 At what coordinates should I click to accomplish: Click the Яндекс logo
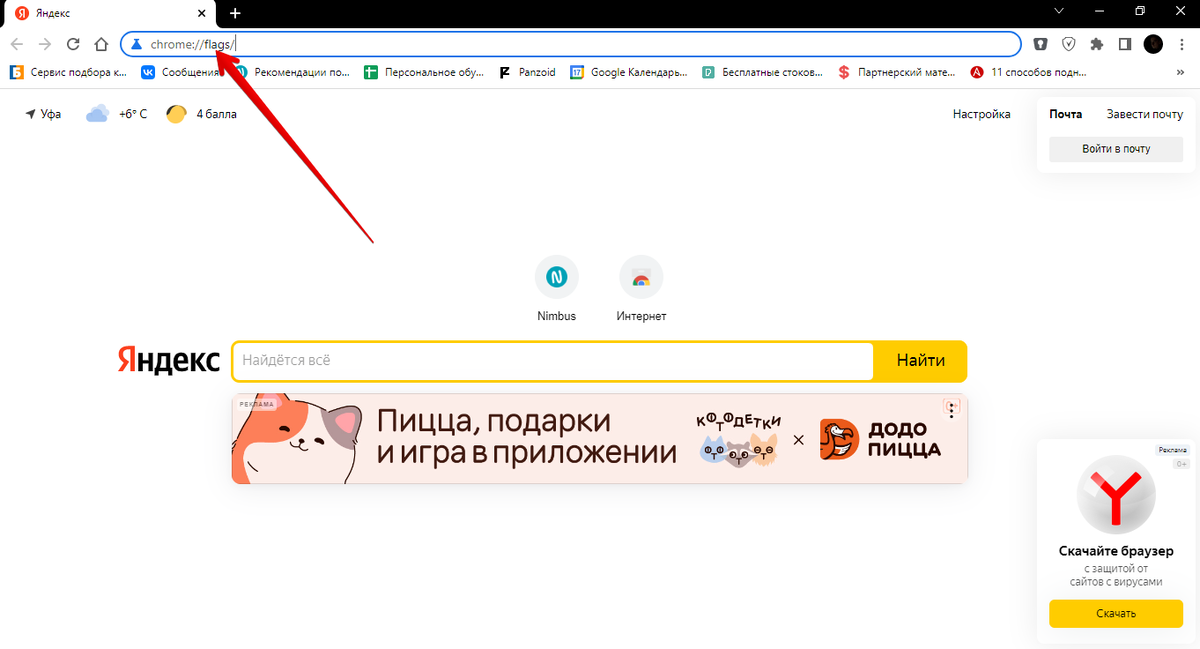[x=168, y=361]
